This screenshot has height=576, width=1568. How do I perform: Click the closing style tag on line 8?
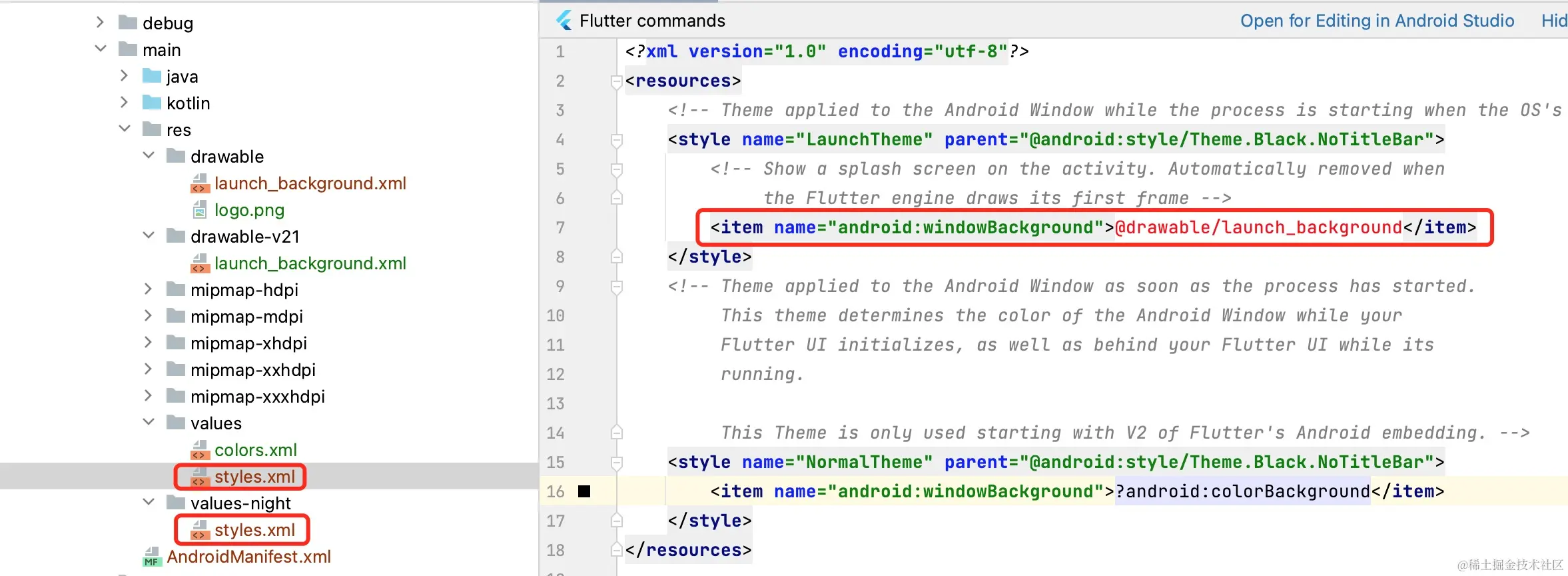(x=709, y=257)
